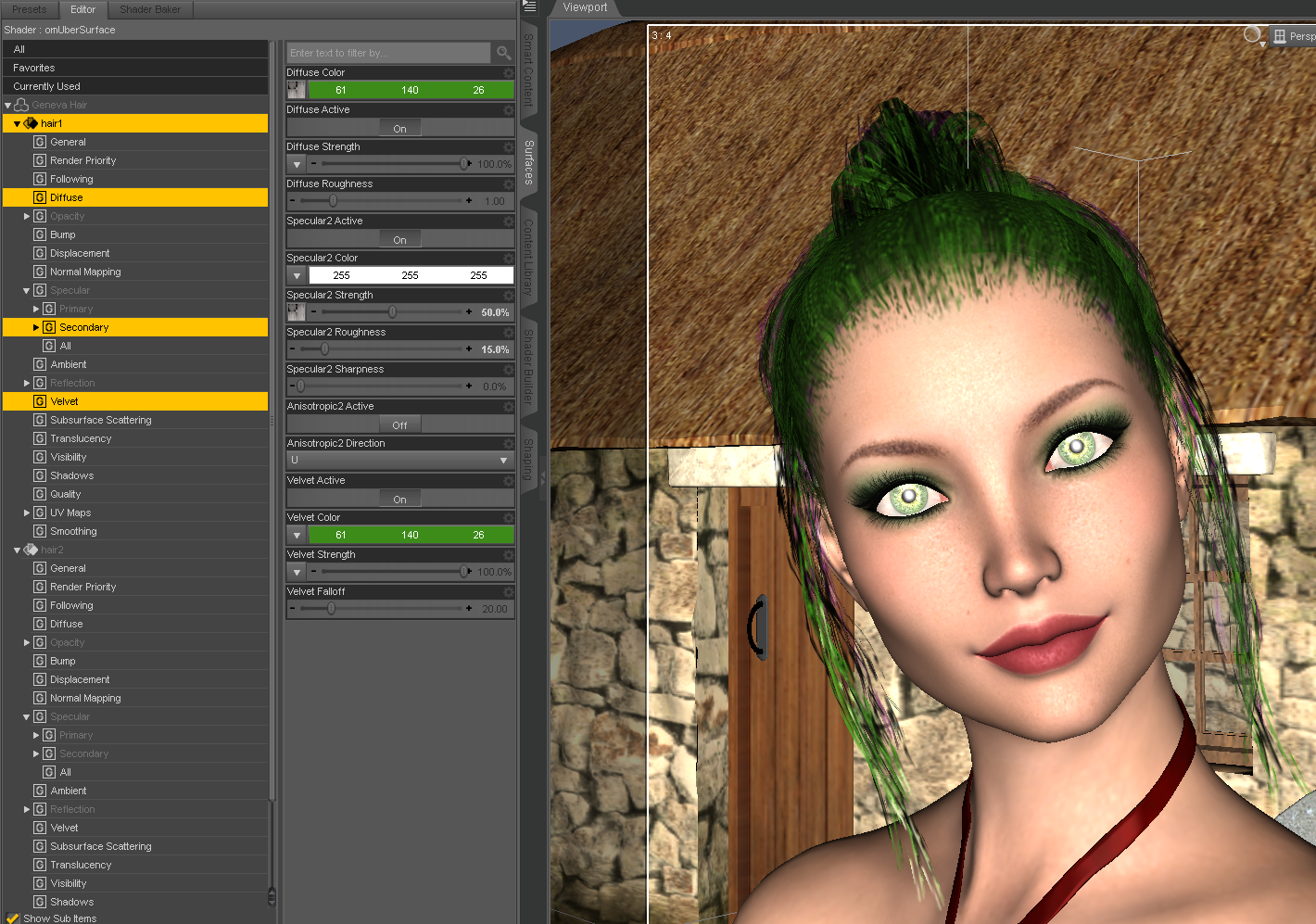Toggle the Velvet Active On button
This screenshot has height=924, width=1316.
tap(399, 499)
